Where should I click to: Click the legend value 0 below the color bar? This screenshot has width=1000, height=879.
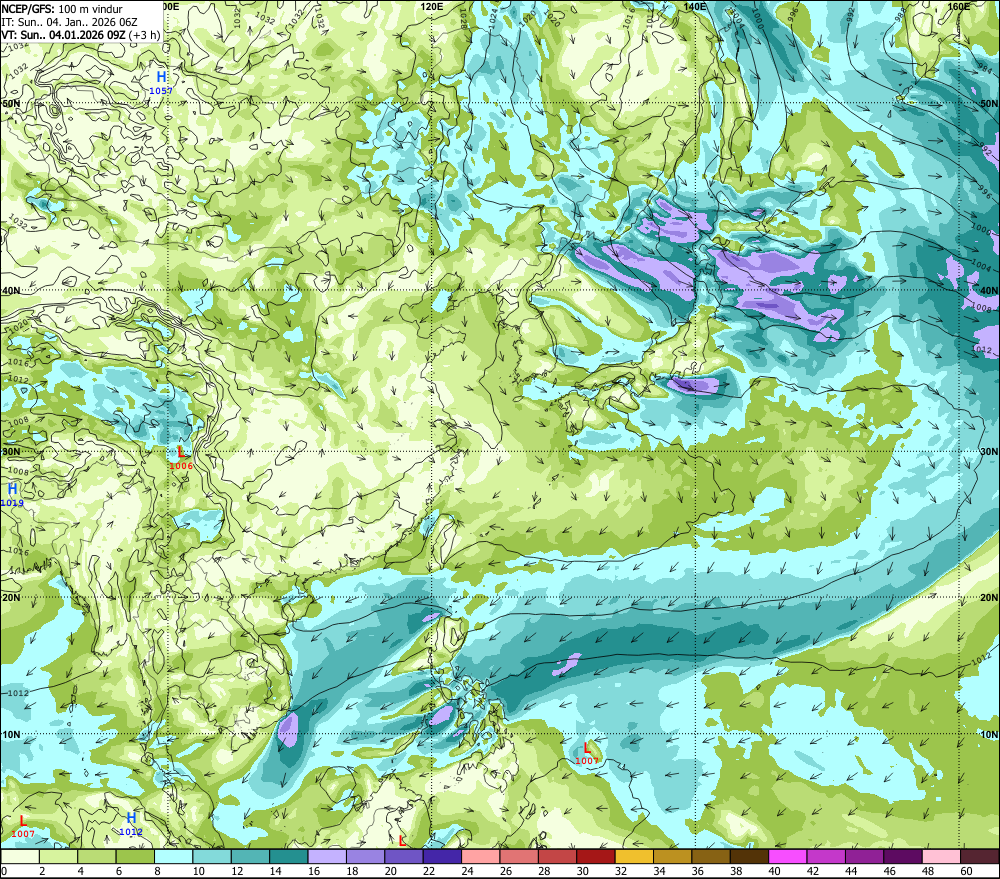click(4, 871)
